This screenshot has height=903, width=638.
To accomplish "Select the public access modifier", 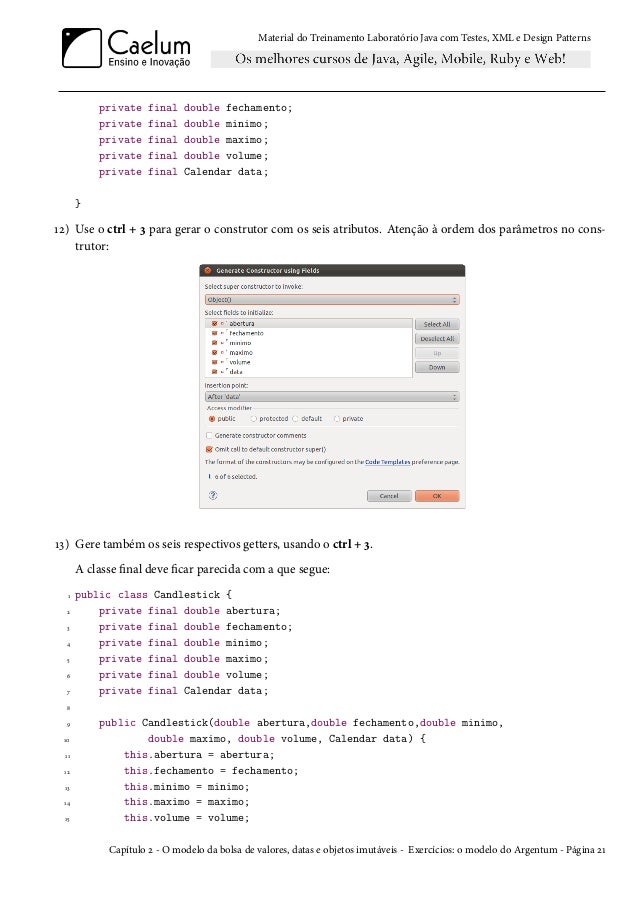I will (212, 419).
